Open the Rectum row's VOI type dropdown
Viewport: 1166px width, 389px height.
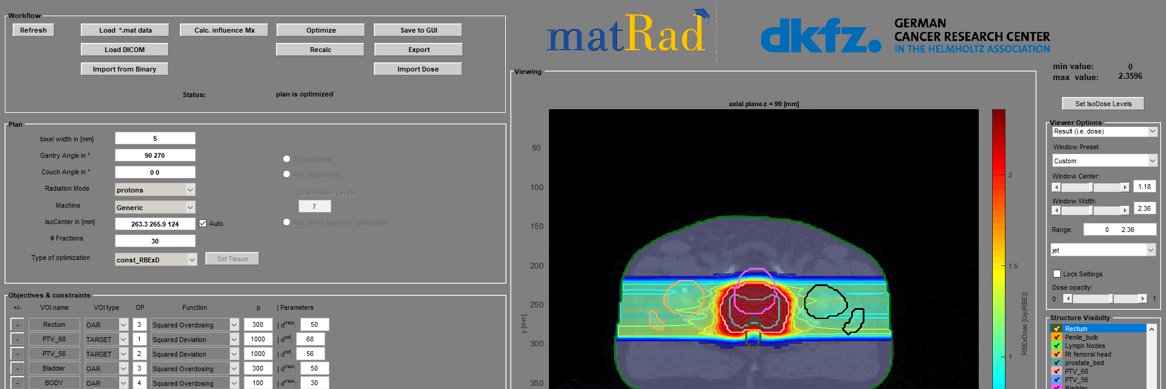coord(107,325)
